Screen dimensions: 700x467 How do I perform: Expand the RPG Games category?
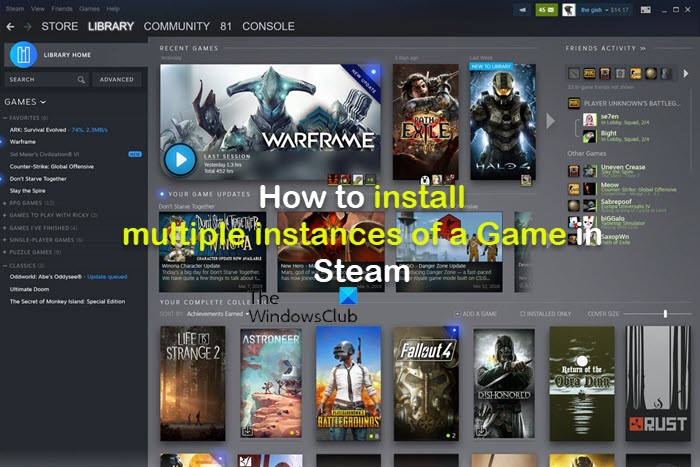5,203
